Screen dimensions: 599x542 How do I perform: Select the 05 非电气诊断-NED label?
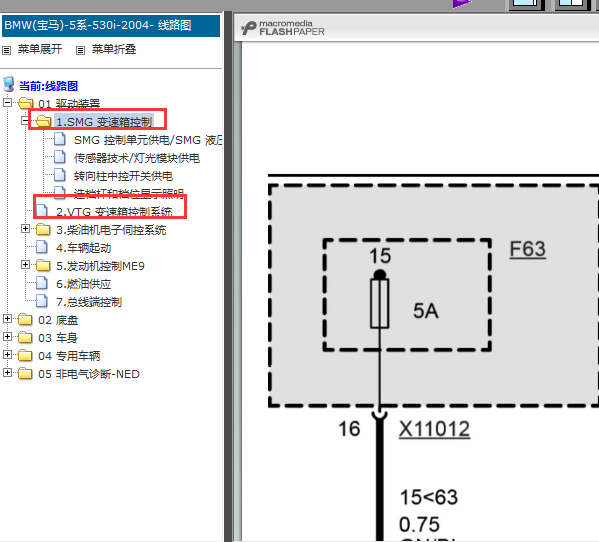tap(89, 374)
